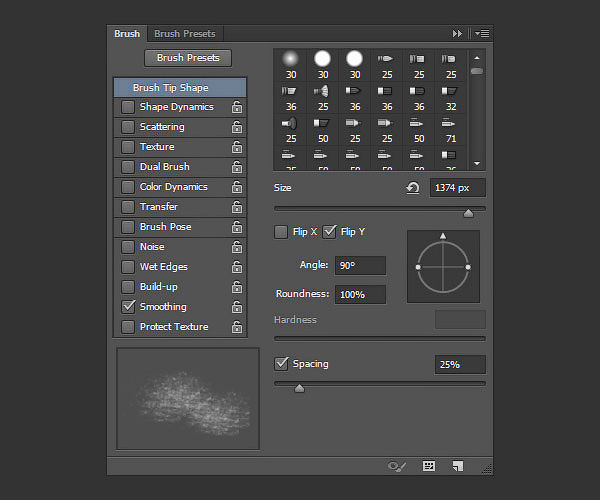
Task: Click the Spacing slider handle
Action: (299, 389)
